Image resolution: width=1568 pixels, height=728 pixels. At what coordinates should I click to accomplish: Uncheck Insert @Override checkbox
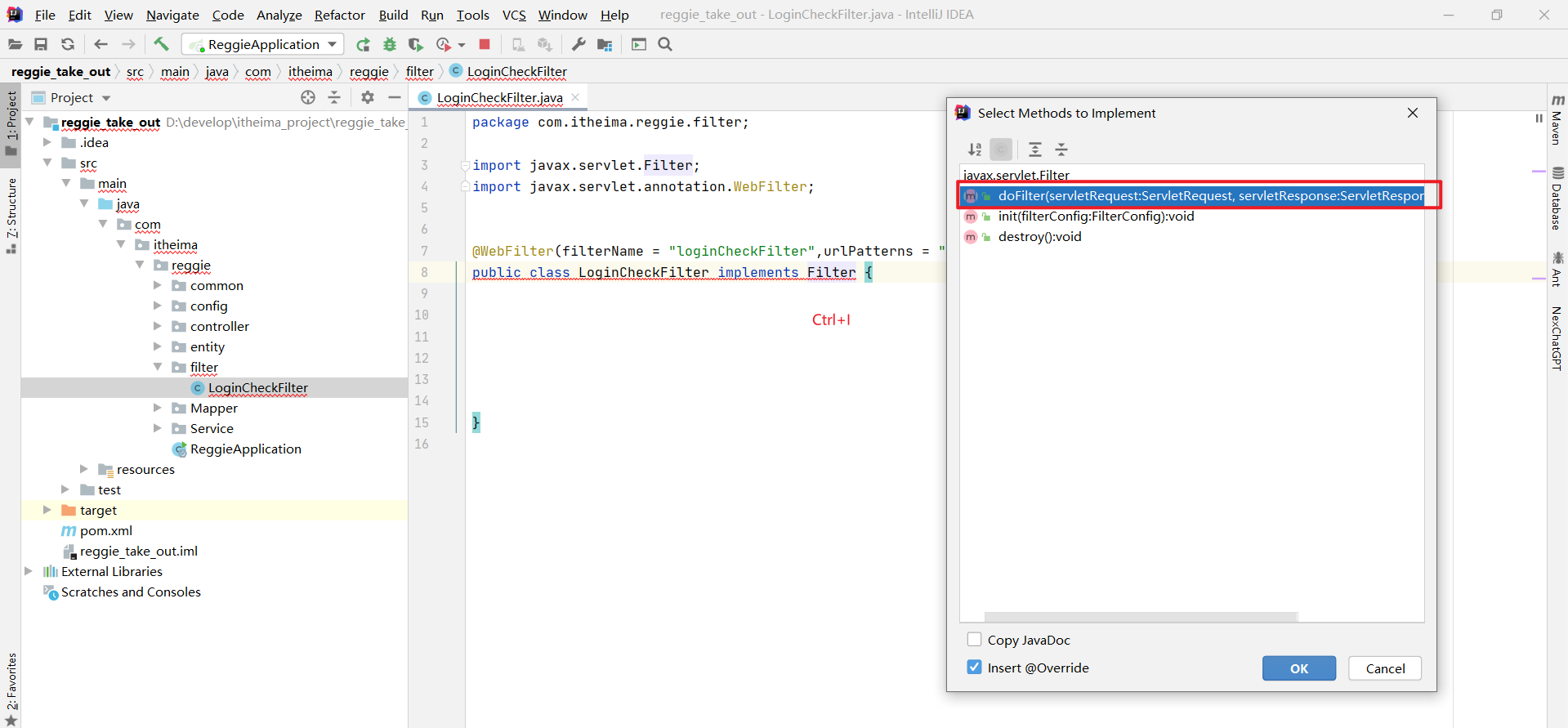point(974,668)
